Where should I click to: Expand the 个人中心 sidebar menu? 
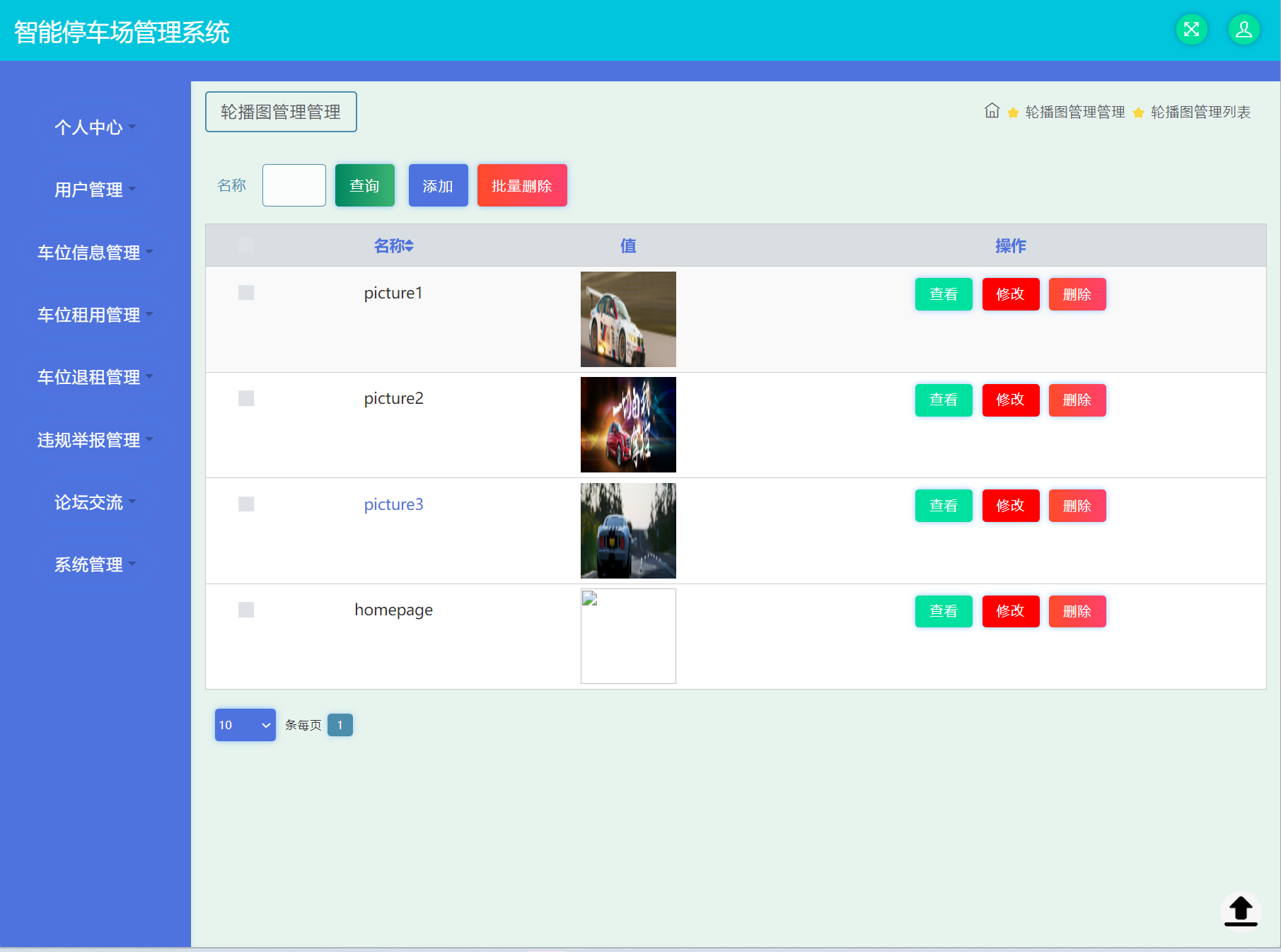[x=95, y=127]
